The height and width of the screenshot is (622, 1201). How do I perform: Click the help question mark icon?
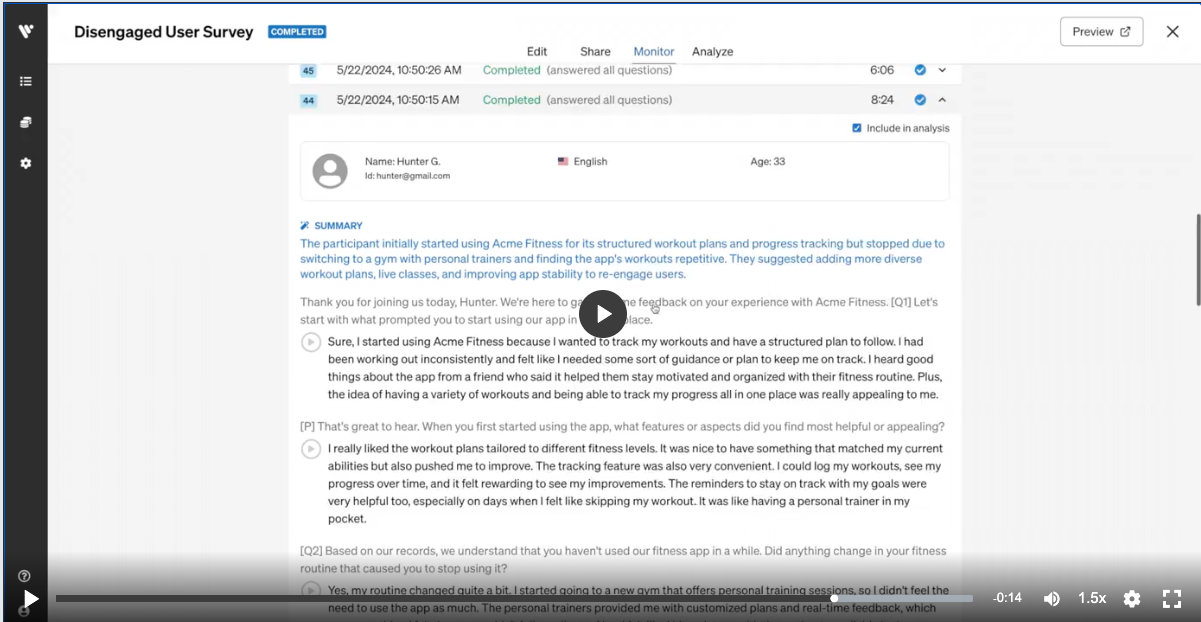point(24,576)
